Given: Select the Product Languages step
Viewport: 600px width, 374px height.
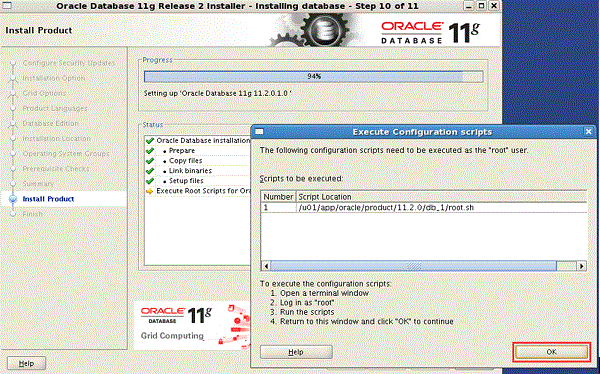Looking at the screenshot, I should (x=55, y=108).
